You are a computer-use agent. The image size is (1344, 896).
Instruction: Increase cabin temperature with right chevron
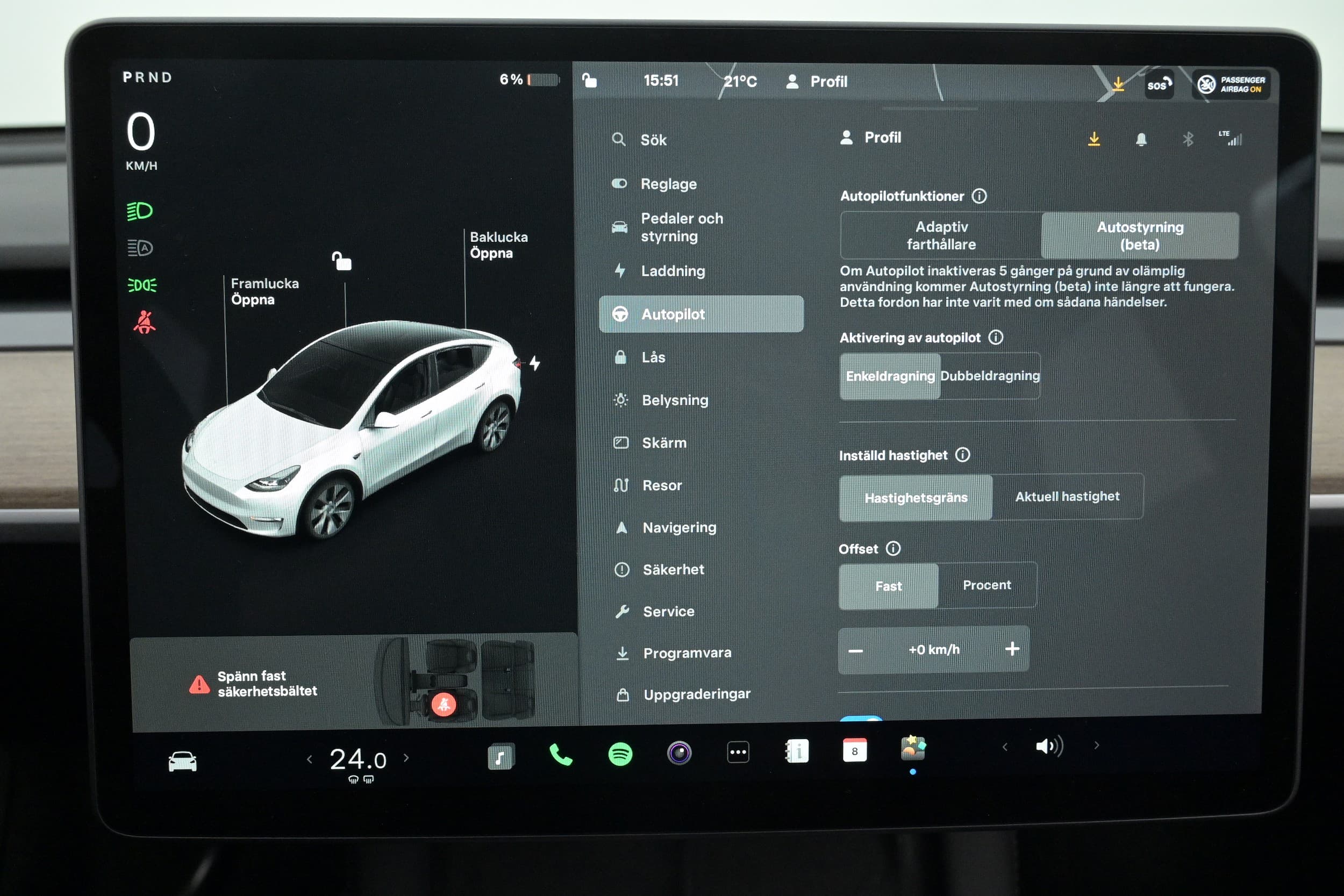pos(406,758)
